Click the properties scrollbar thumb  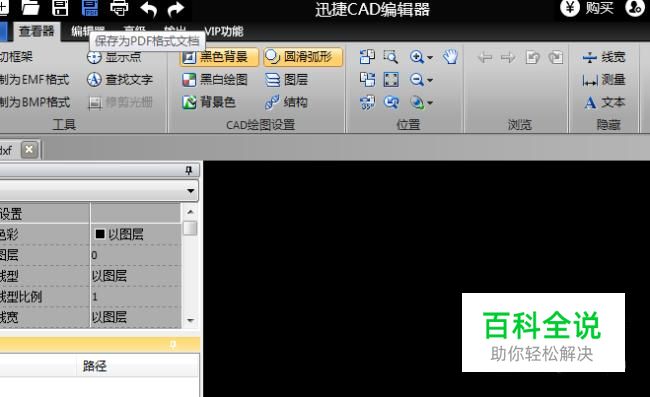tap(190, 228)
